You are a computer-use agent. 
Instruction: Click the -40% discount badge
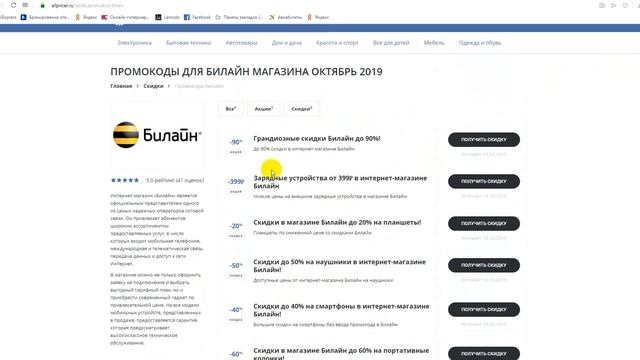(x=236, y=310)
